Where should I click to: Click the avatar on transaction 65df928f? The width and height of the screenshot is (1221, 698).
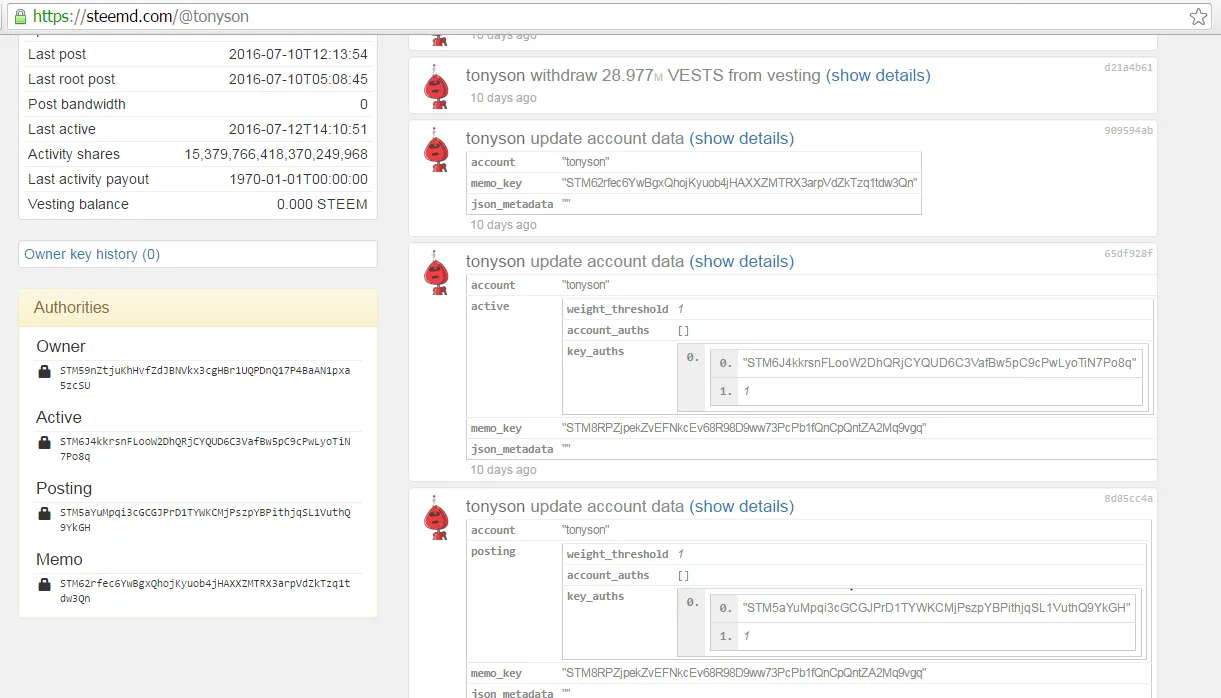pos(436,272)
